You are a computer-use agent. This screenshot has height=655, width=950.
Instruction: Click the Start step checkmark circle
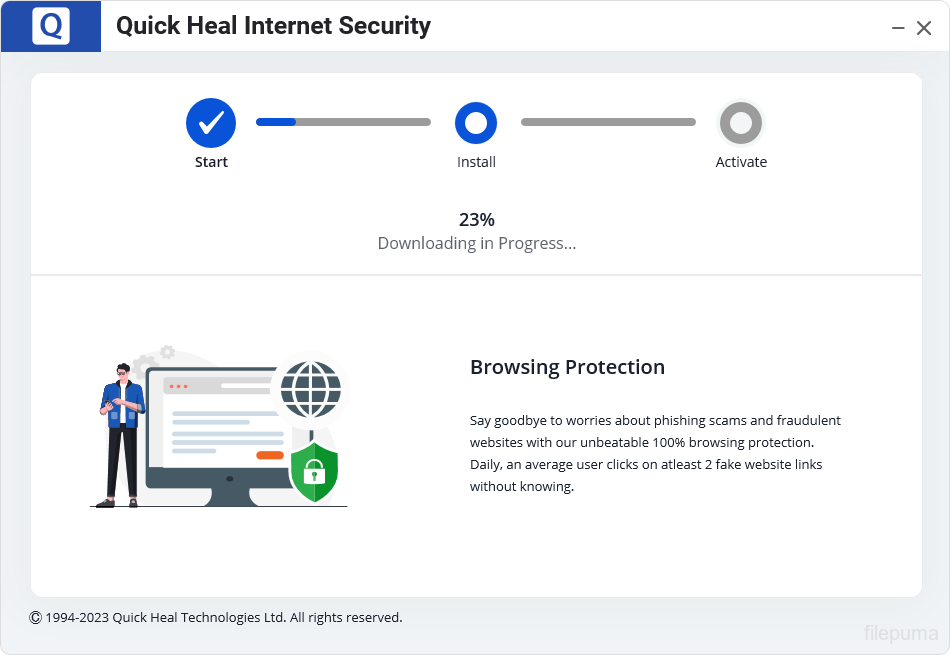click(x=211, y=123)
